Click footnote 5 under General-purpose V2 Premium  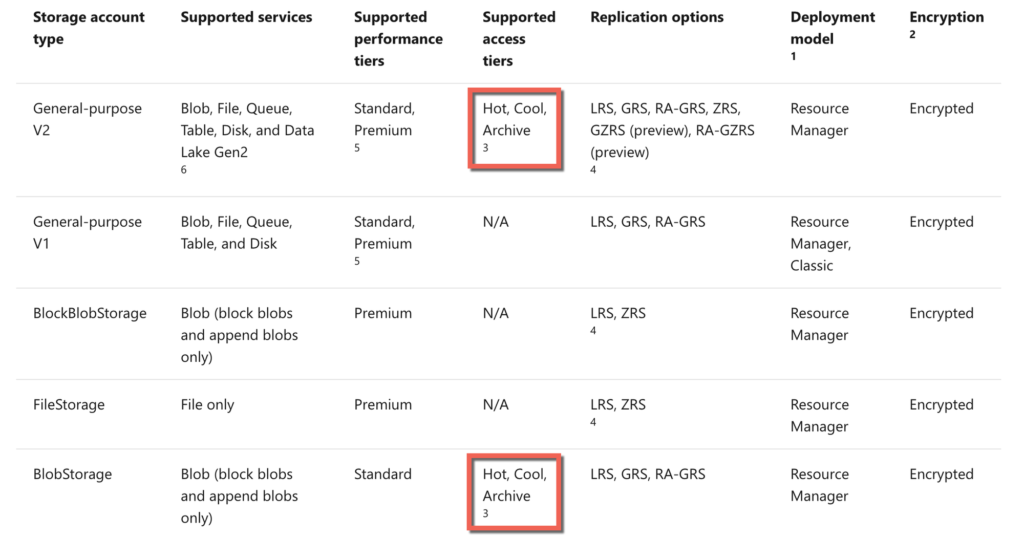click(357, 148)
